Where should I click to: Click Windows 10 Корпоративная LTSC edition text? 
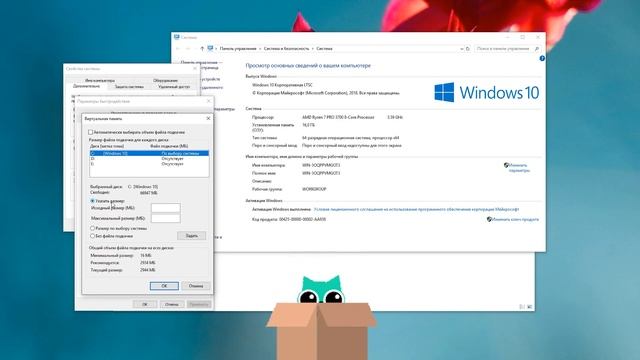[282, 85]
